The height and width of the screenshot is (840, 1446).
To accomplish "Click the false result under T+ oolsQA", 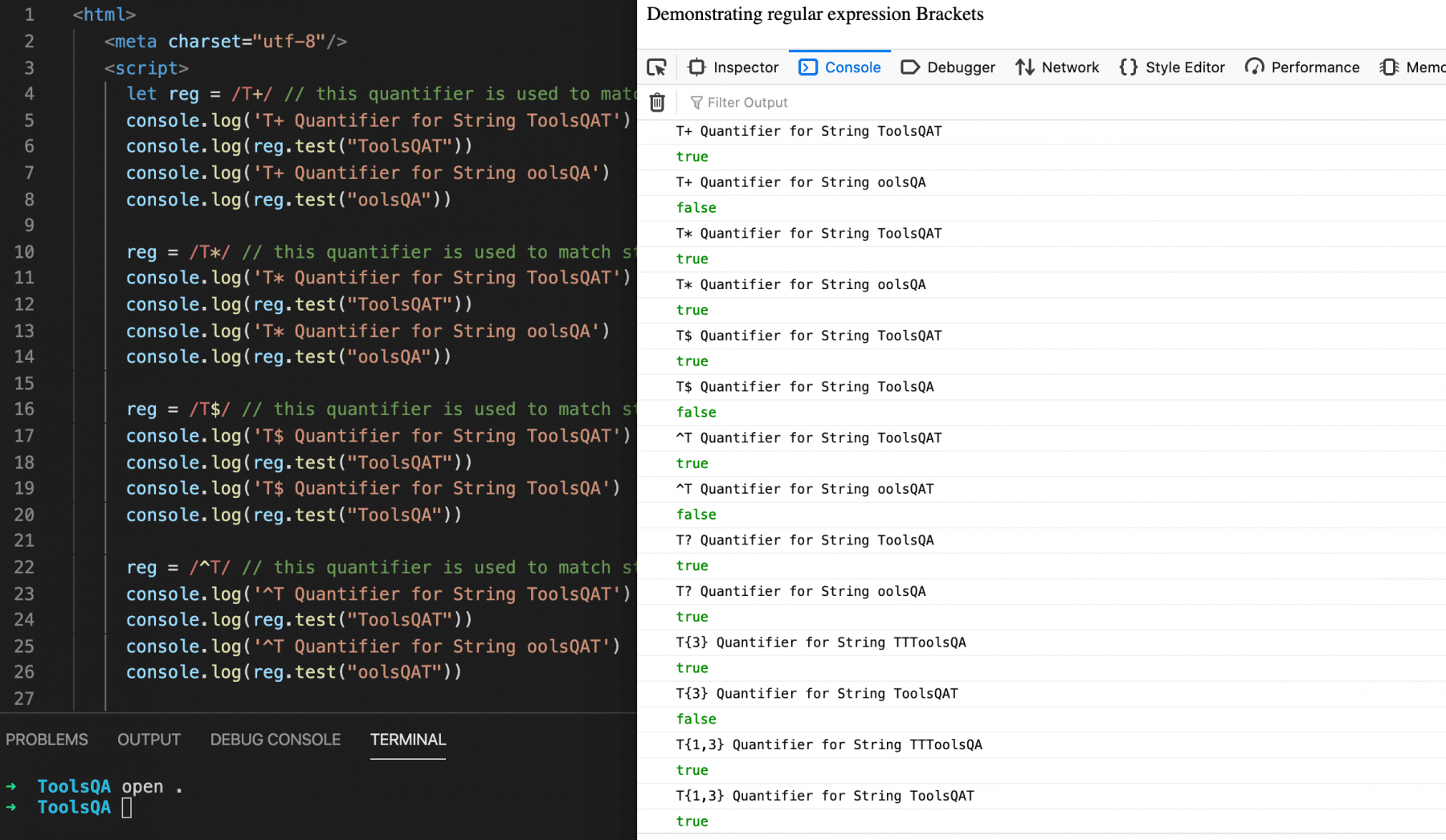I will point(696,208).
